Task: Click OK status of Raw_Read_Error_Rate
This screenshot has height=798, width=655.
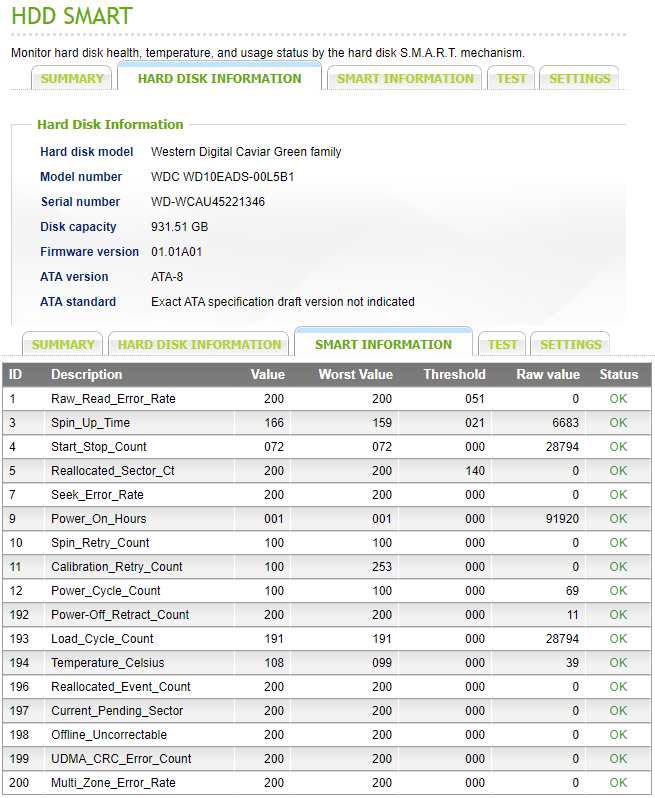Action: point(618,399)
